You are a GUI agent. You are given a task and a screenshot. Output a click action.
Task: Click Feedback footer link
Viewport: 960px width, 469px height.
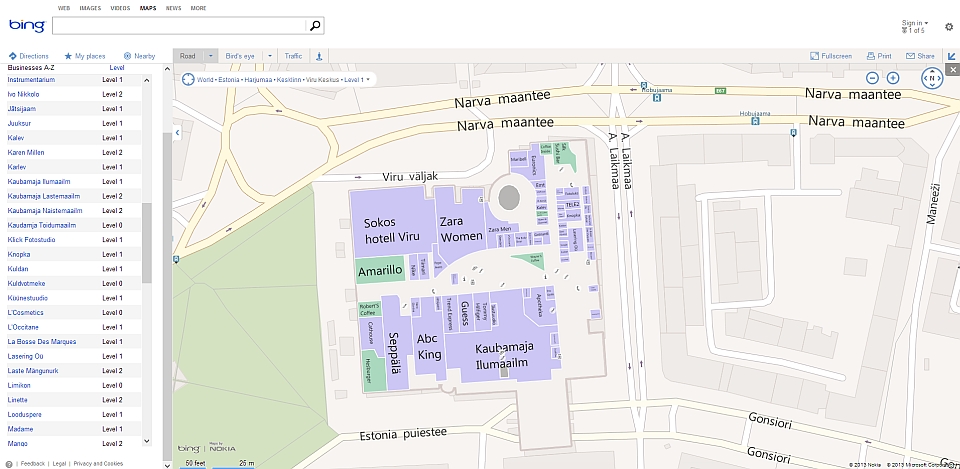[32, 463]
